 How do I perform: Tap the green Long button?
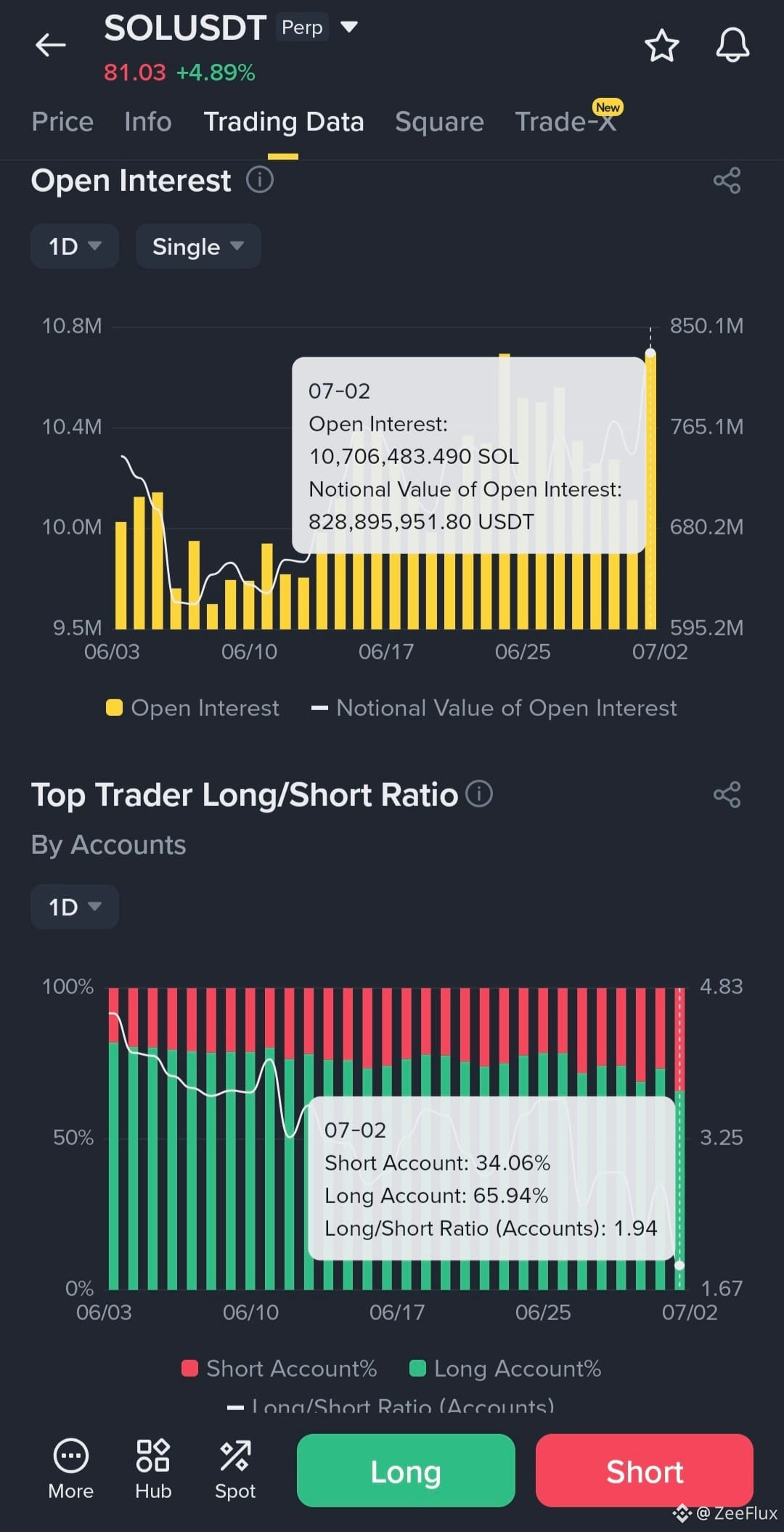(406, 1470)
